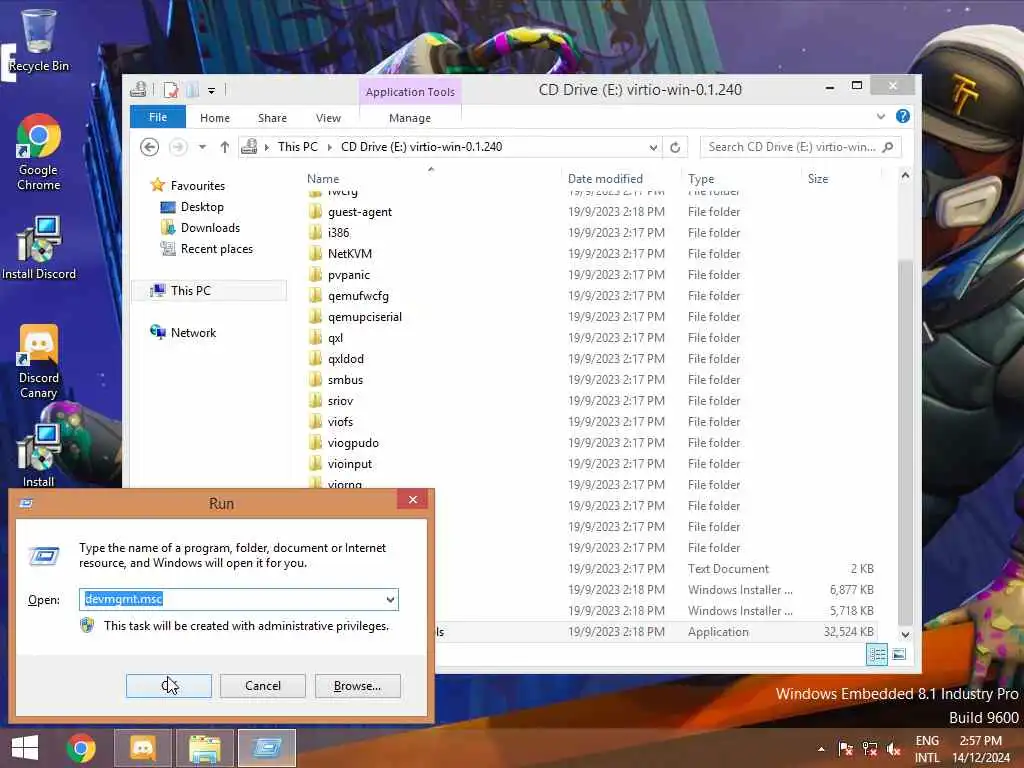Open the volume mute tray icon
This screenshot has height=768, width=1024.
coord(893,748)
